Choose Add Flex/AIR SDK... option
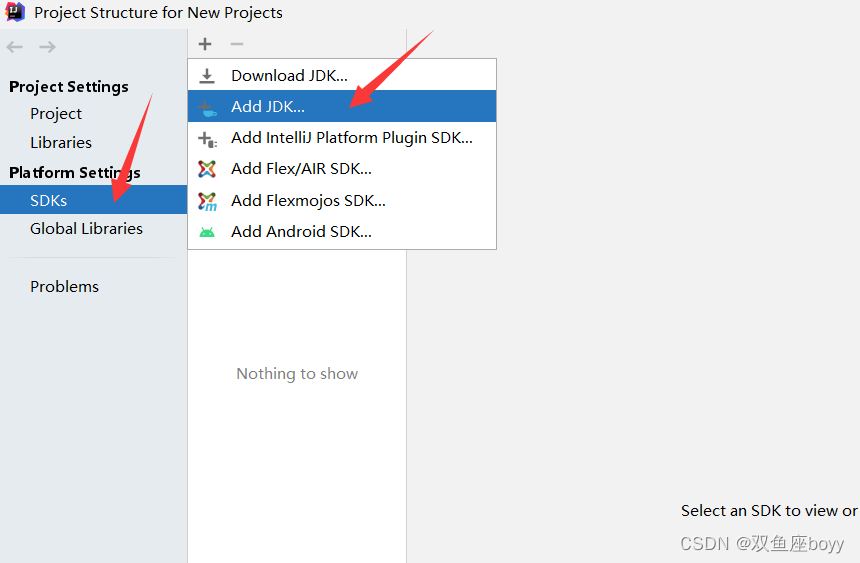Screen dimensions: 860x563 342,168
